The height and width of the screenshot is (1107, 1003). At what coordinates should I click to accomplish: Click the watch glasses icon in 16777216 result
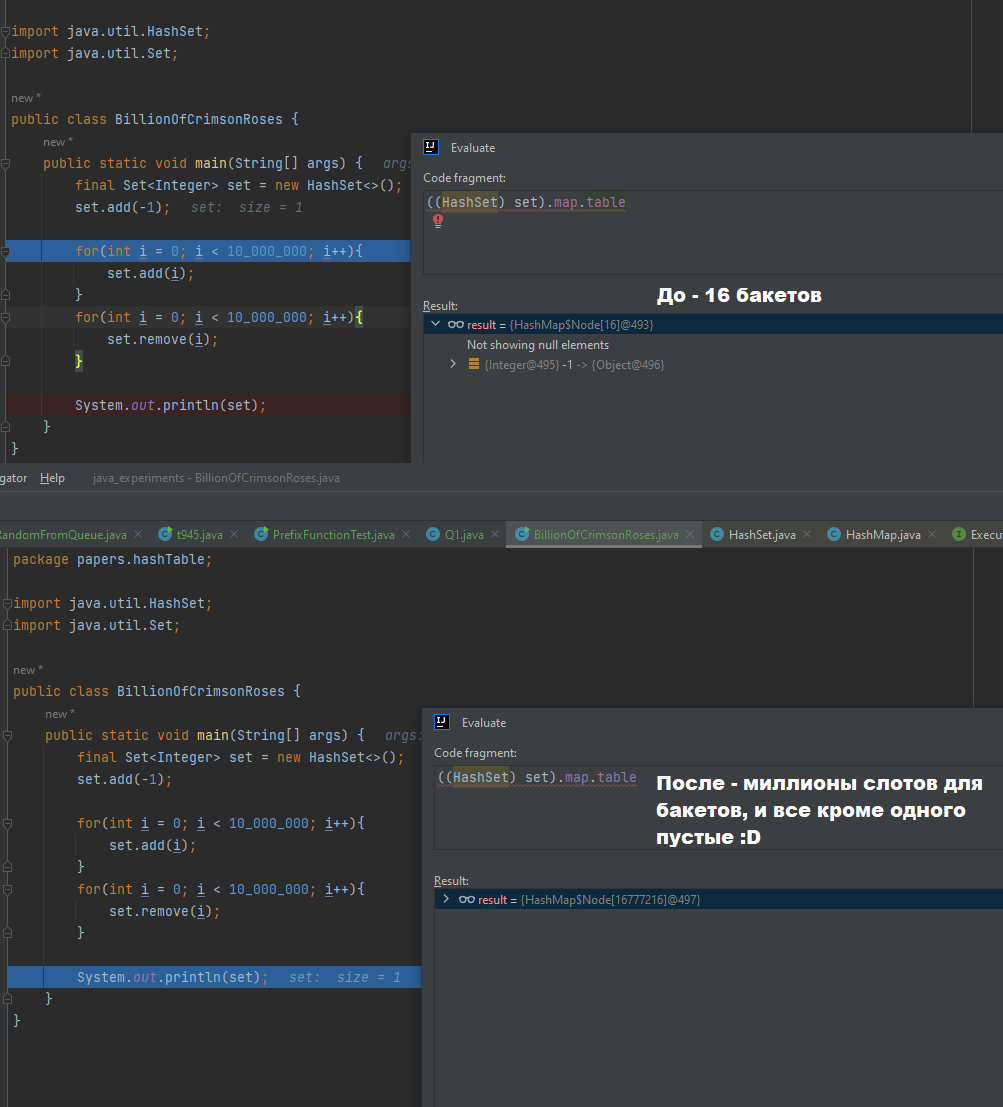pyautogui.click(x=467, y=899)
